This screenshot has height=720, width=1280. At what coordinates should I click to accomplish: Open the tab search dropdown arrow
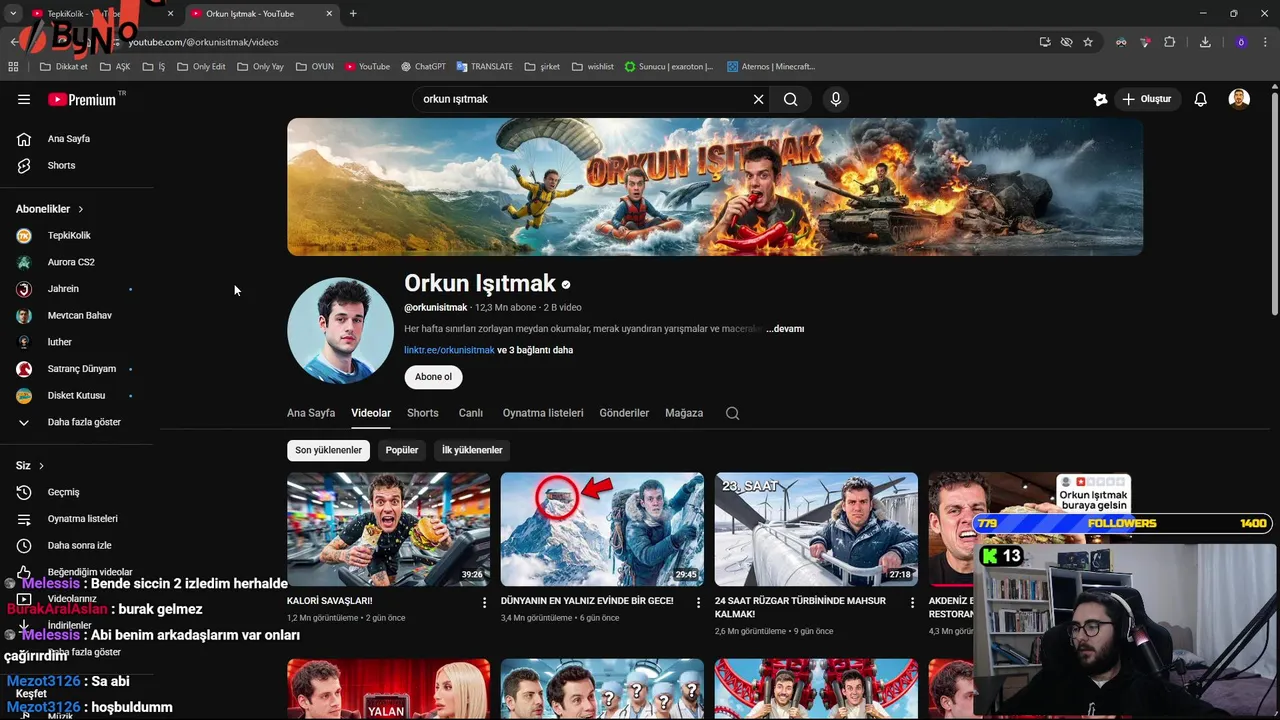pyautogui.click(x=13, y=14)
